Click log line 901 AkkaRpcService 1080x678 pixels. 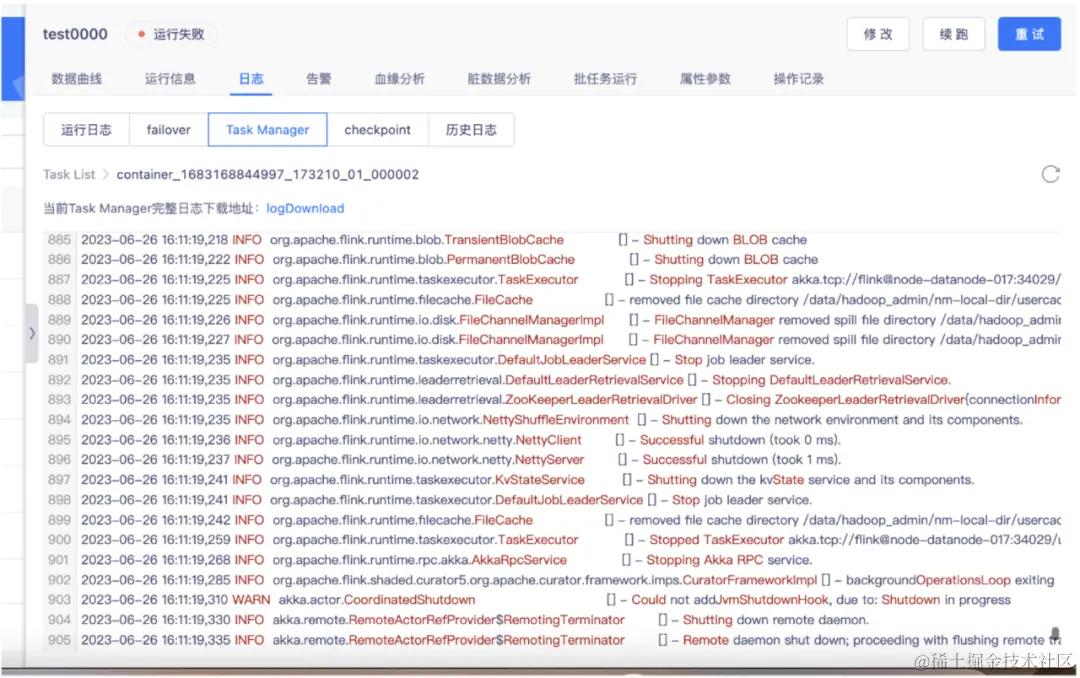(551, 560)
